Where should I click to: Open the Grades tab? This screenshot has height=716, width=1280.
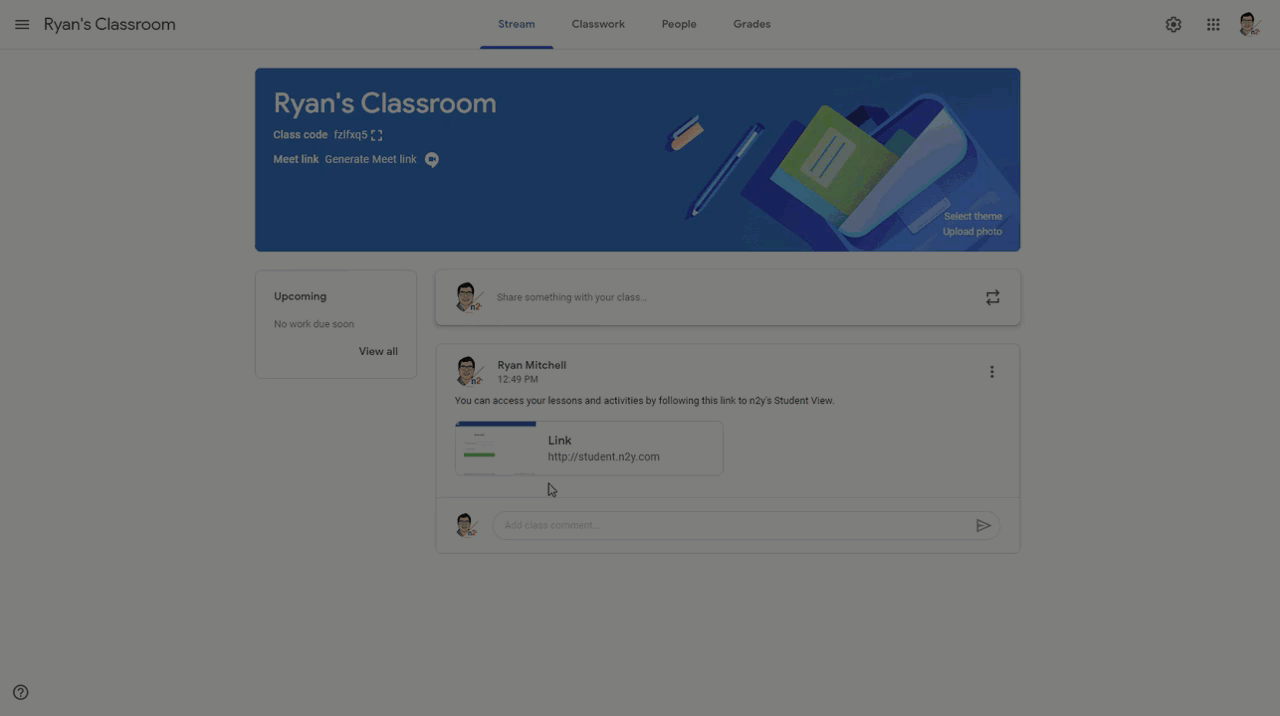click(752, 24)
